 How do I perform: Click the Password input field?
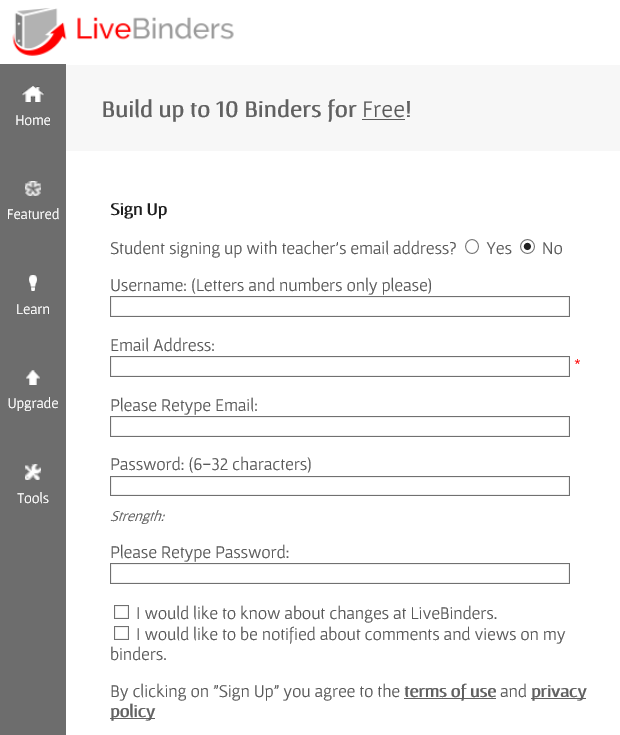339,487
